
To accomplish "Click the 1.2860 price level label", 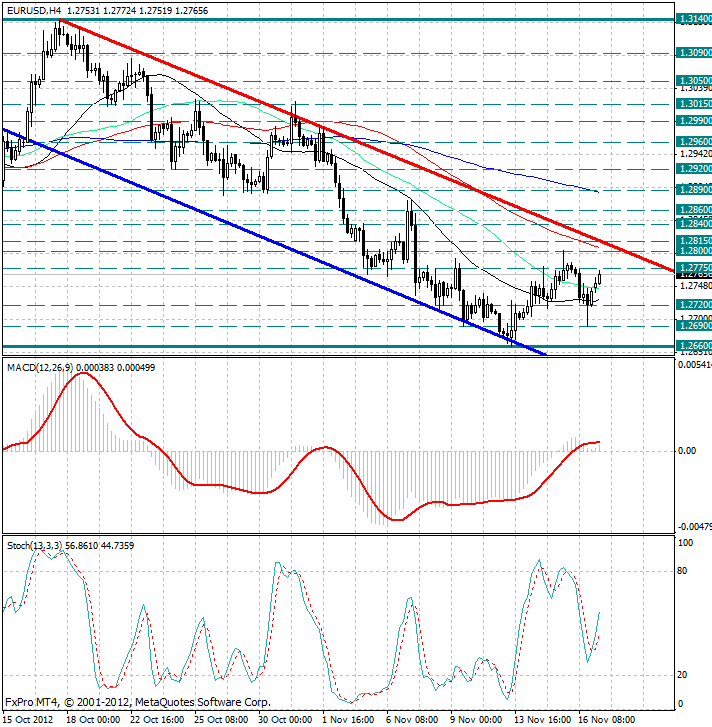I will 694,210.
